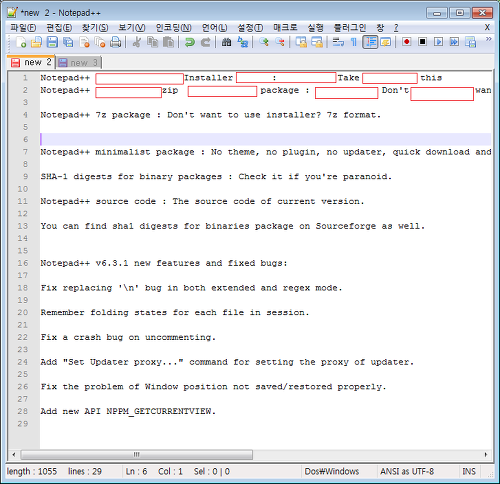Cut selection using scissors icon
Image resolution: width=500 pixels, height=484 pixels.
(137, 42)
